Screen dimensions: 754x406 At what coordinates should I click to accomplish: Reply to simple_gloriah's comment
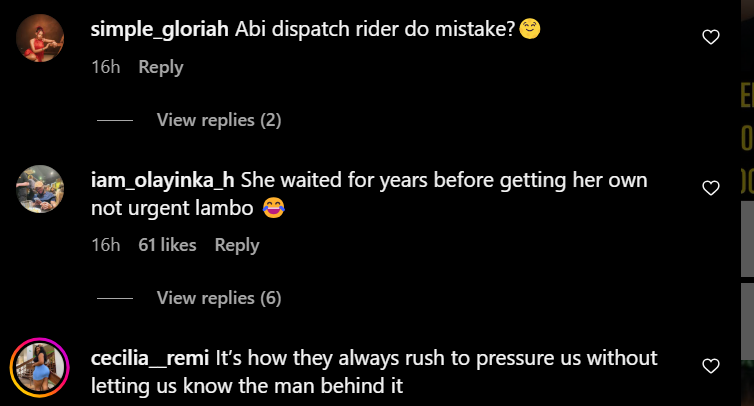pos(160,67)
